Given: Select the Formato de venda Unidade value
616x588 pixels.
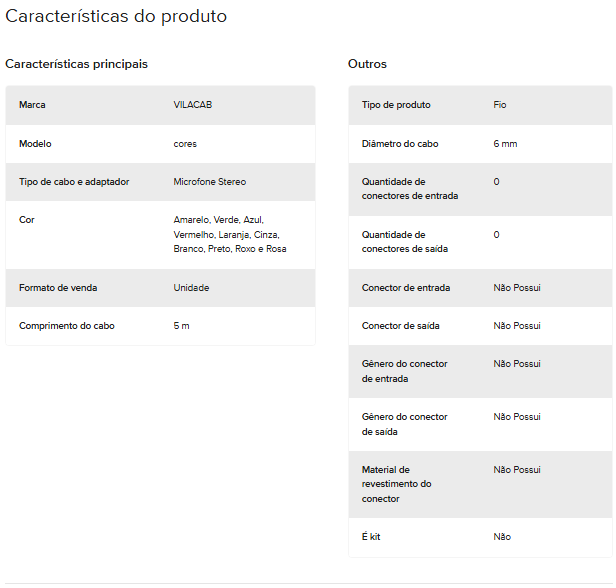Looking at the screenshot, I should (x=191, y=288).
